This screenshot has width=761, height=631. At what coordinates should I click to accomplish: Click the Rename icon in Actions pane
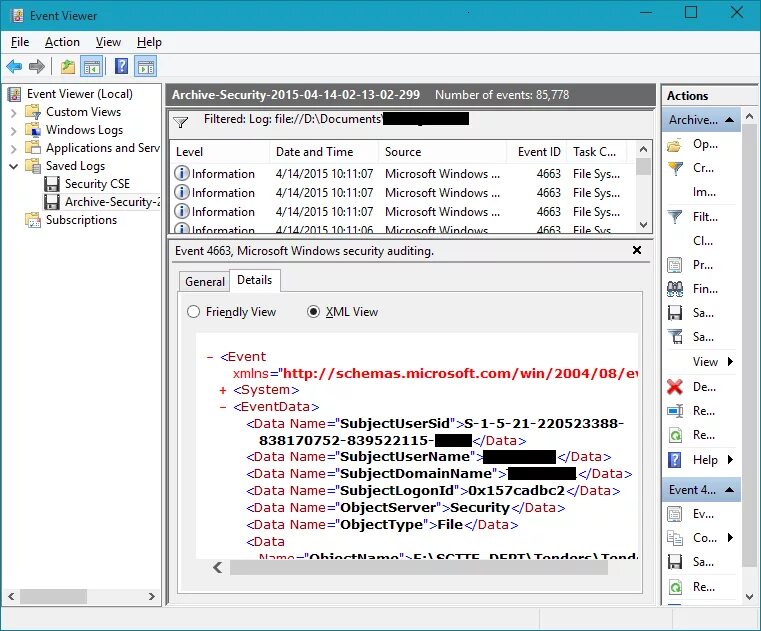click(675, 411)
